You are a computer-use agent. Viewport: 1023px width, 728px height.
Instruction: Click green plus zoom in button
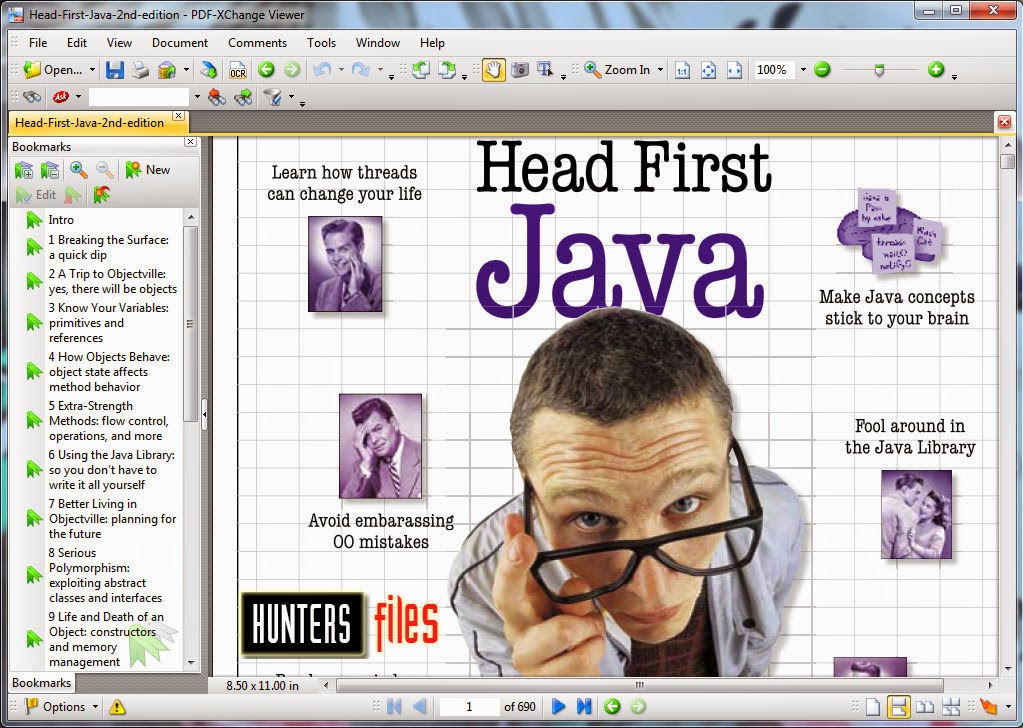936,69
